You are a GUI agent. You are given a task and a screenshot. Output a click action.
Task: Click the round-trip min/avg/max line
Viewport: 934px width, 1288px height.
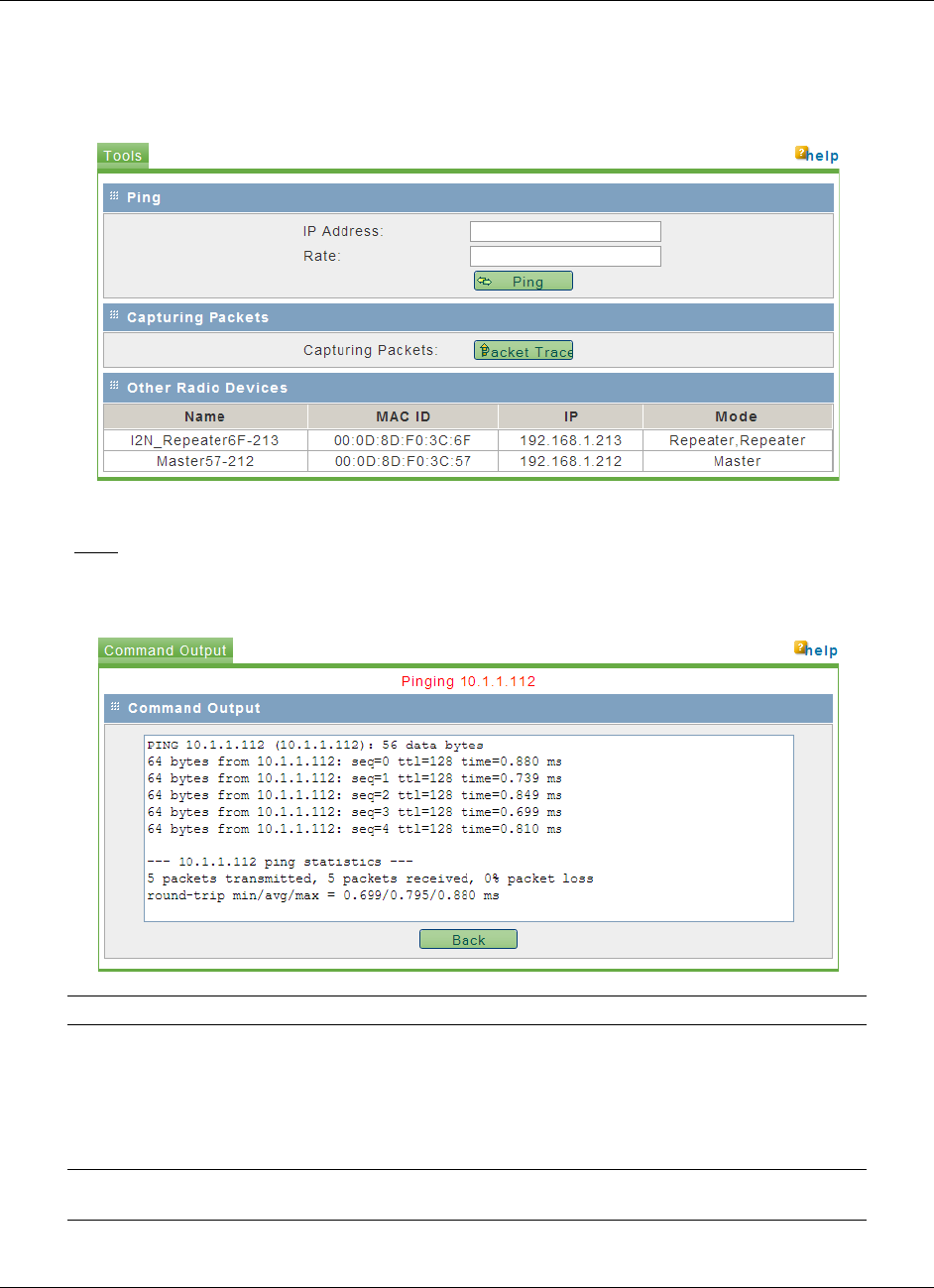[x=323, y=895]
